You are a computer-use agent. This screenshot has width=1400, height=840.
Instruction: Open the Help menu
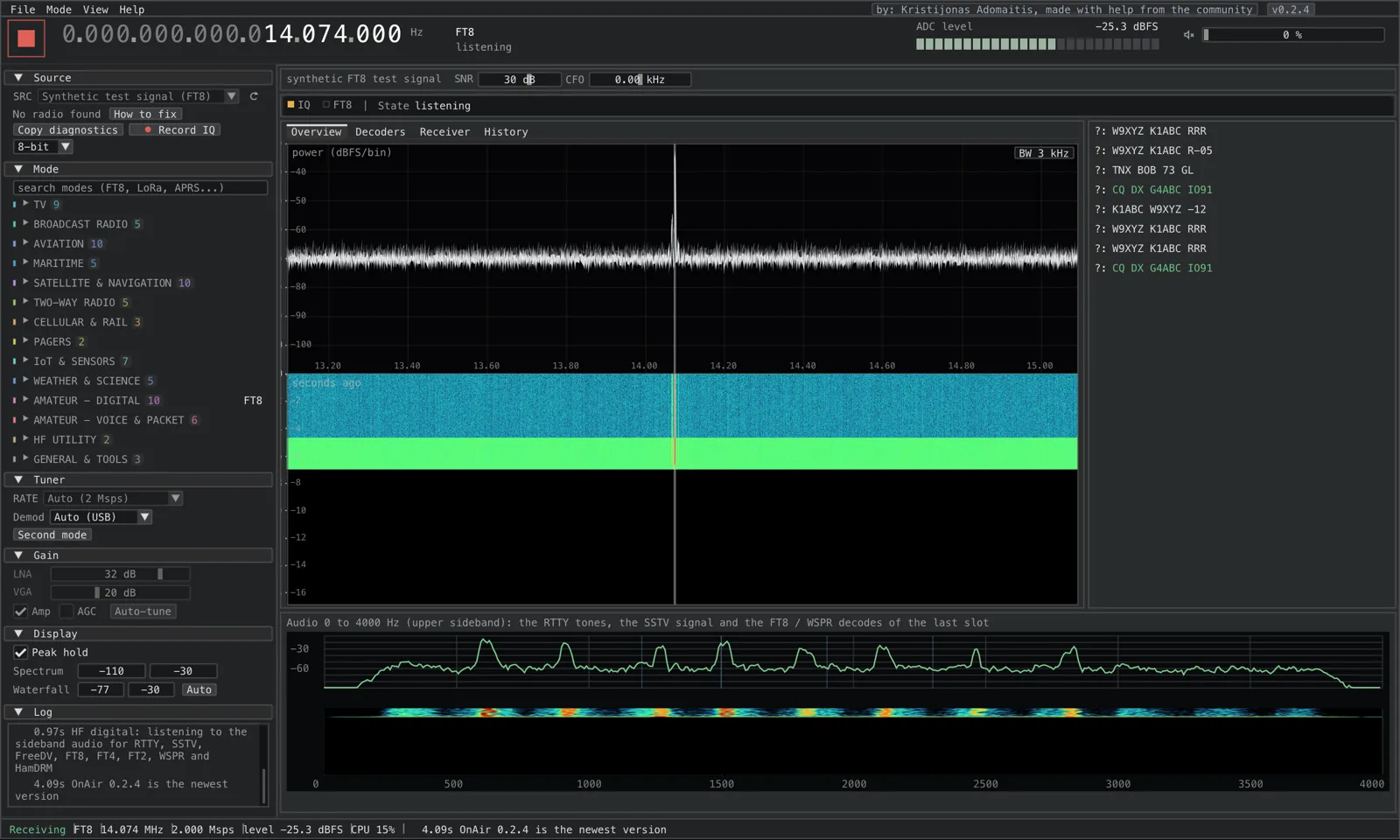click(131, 10)
